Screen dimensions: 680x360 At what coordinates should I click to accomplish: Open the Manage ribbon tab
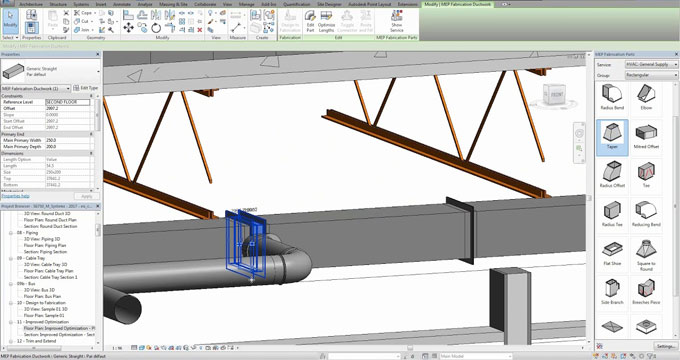(x=246, y=4)
